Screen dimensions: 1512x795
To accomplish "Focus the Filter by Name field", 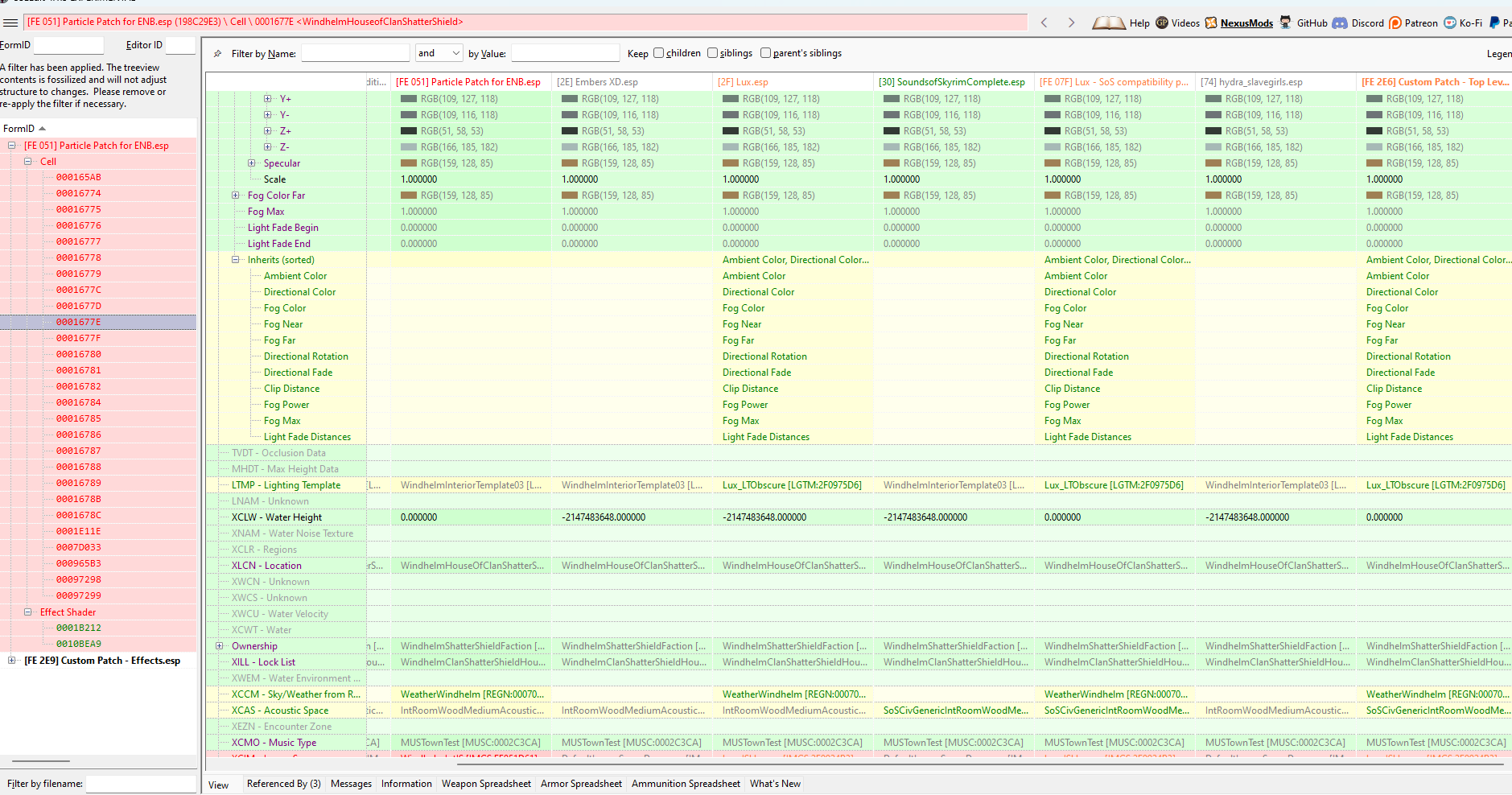I will (355, 53).
